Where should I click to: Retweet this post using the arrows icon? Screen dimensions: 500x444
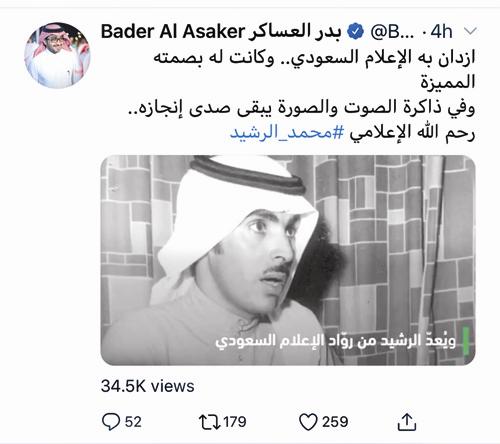click(x=210, y=422)
